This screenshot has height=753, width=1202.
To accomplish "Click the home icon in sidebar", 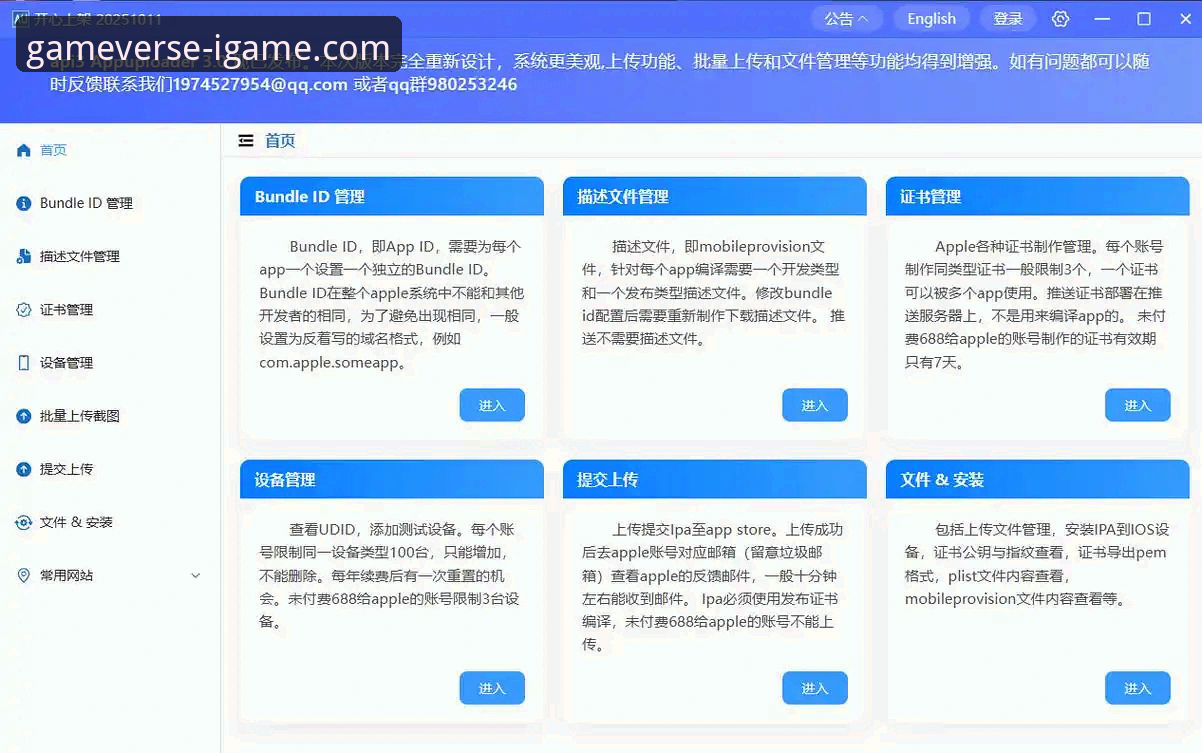I will pyautogui.click(x=24, y=150).
